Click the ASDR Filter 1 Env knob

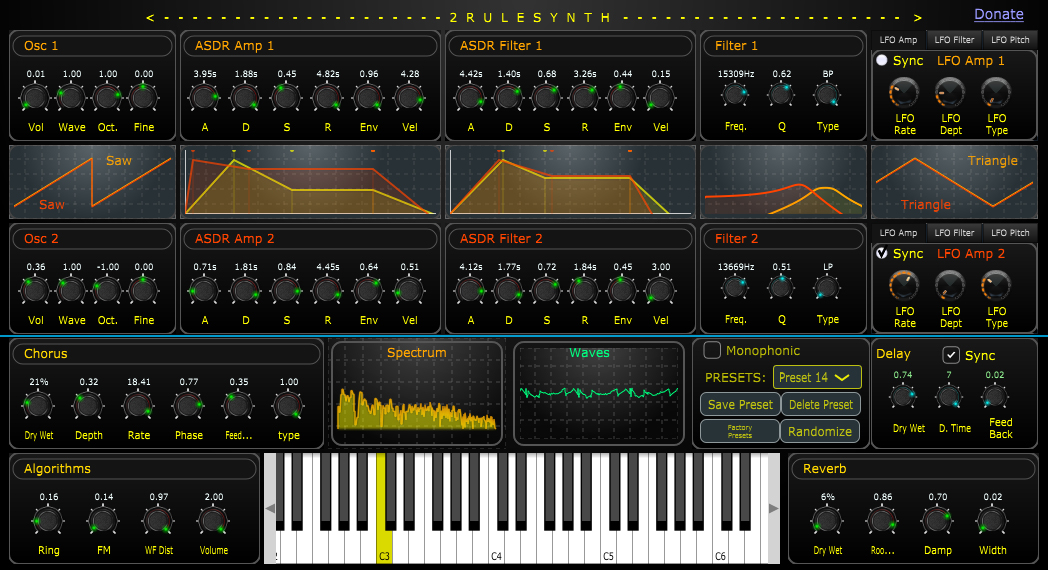click(622, 98)
